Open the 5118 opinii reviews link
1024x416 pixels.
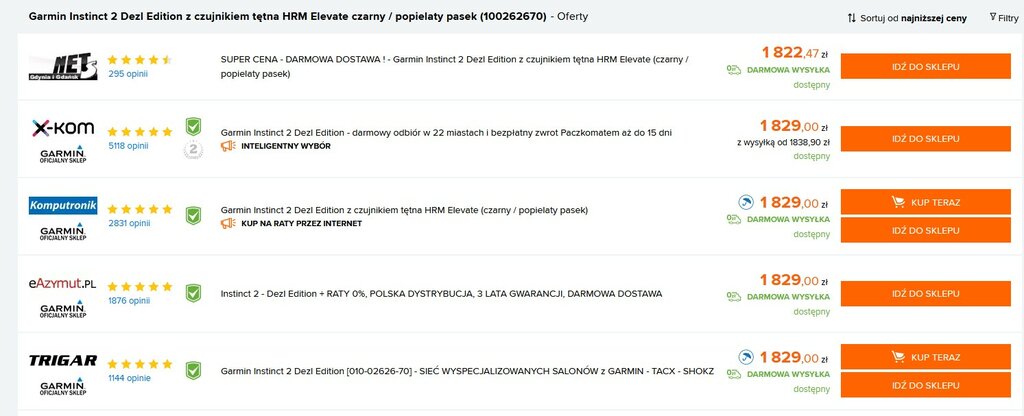pos(128,146)
